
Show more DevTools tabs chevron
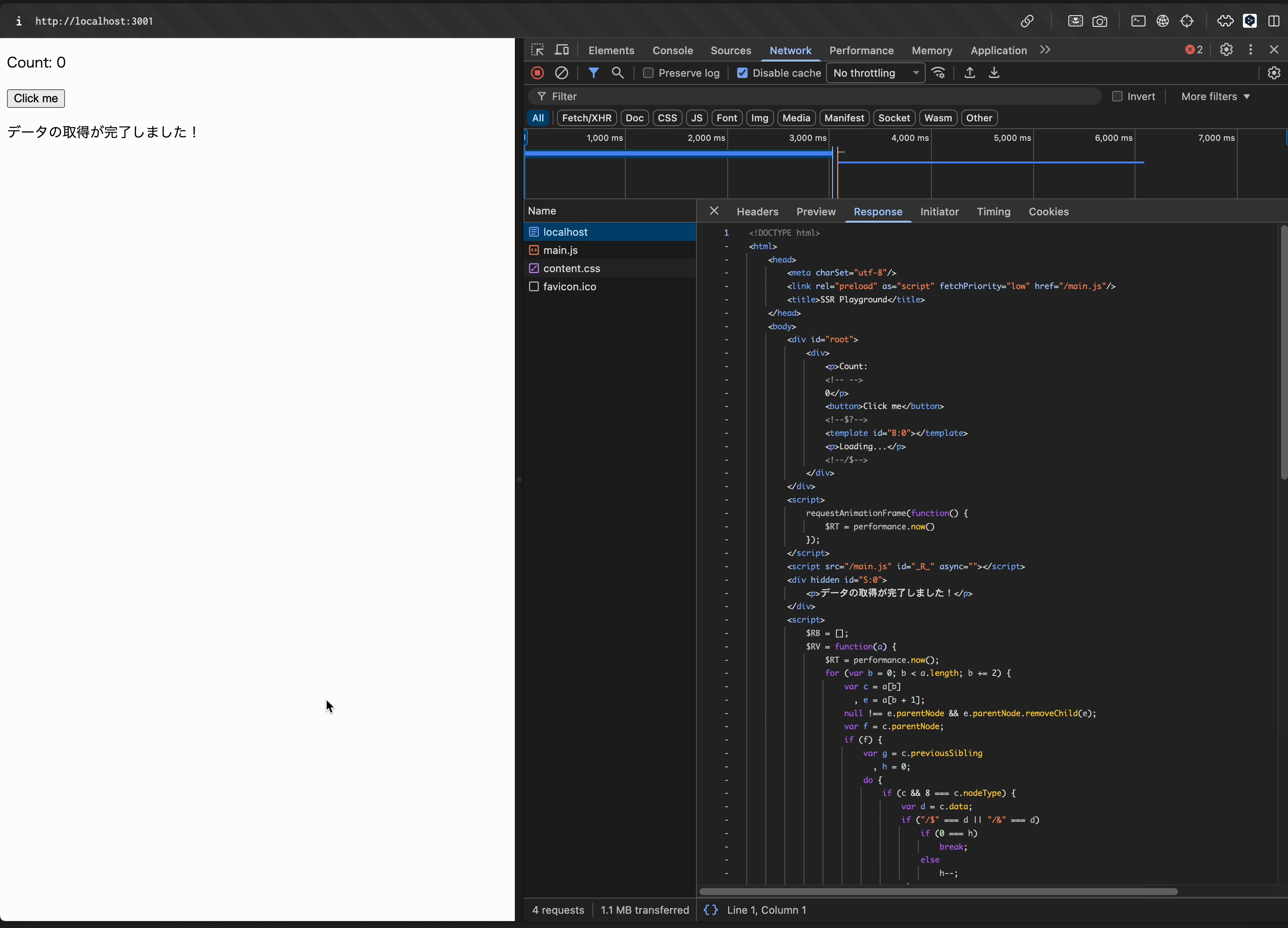pyautogui.click(x=1045, y=50)
